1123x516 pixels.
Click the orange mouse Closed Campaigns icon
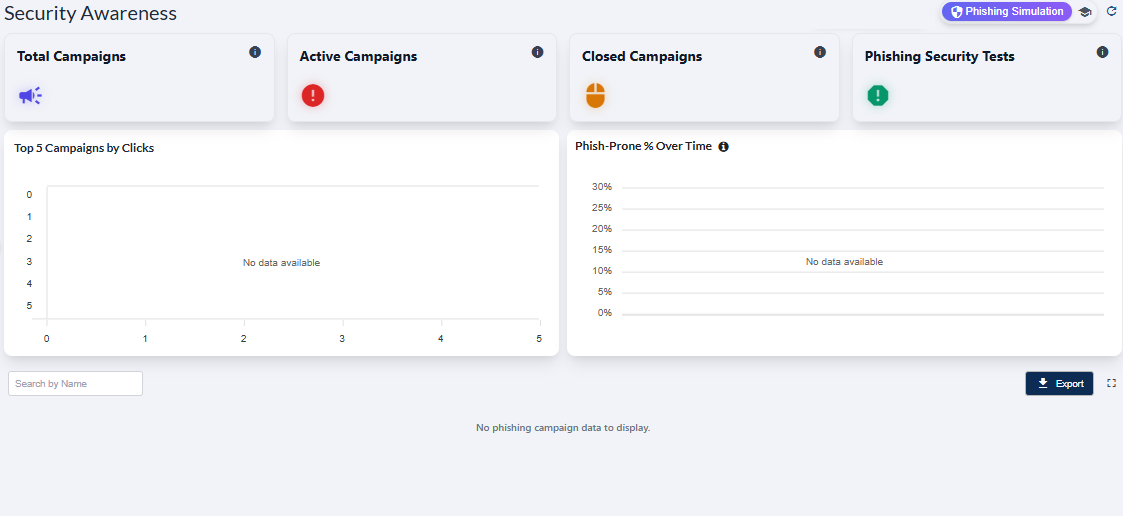[x=595, y=96]
